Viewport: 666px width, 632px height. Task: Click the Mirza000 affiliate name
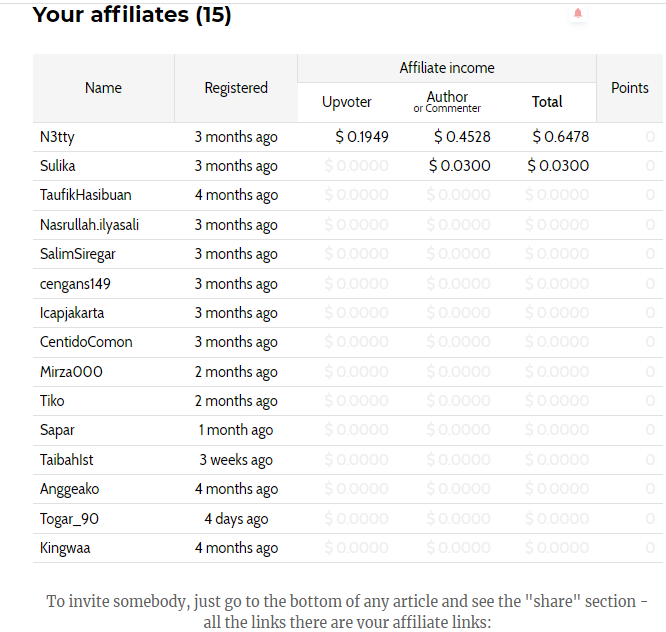[71, 372]
